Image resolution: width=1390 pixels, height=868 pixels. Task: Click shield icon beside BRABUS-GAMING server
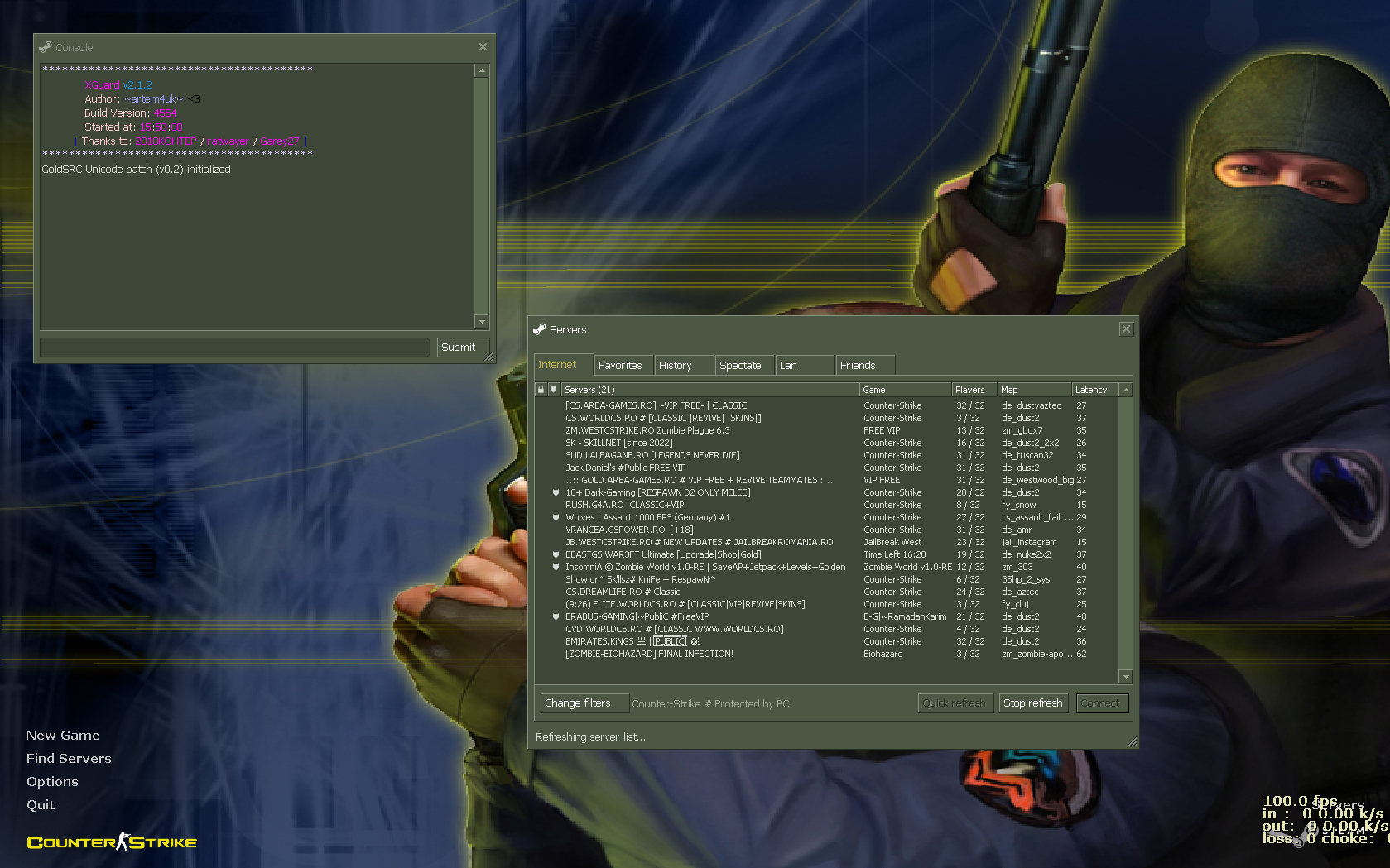556,616
